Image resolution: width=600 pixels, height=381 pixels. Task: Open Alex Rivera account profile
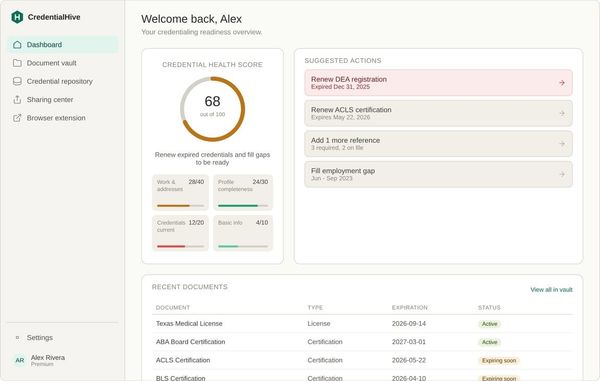pyautogui.click(x=63, y=360)
